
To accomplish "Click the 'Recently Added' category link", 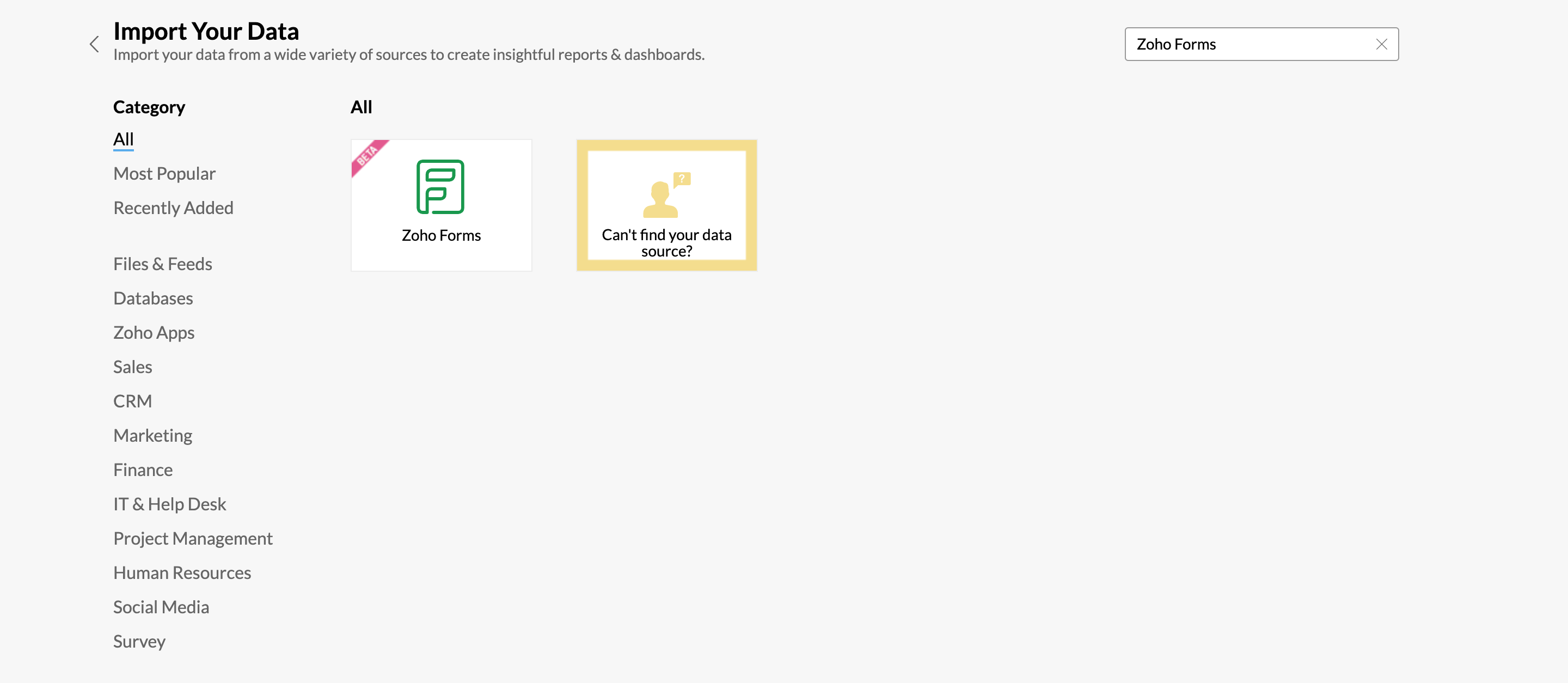I will tap(174, 207).
